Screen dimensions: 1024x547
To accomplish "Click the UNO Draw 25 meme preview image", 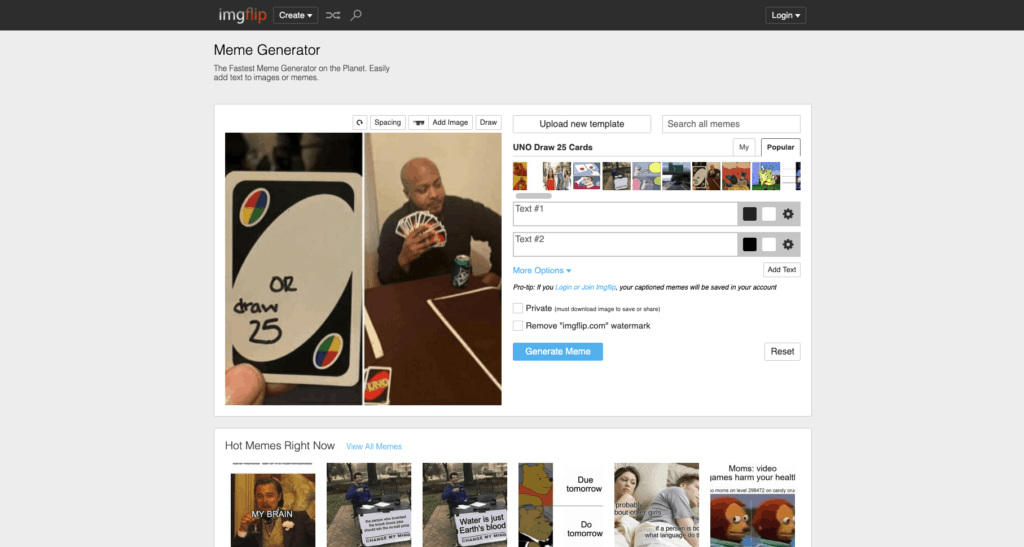I will pyautogui.click(x=363, y=269).
